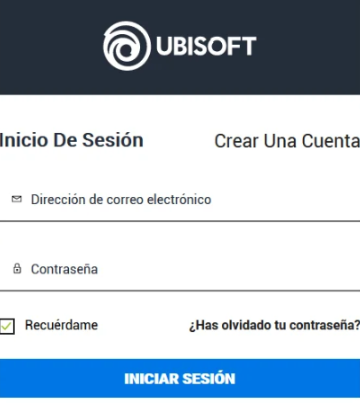Click the Recuérdame label text
This screenshot has width=360, height=411.
[61, 325]
